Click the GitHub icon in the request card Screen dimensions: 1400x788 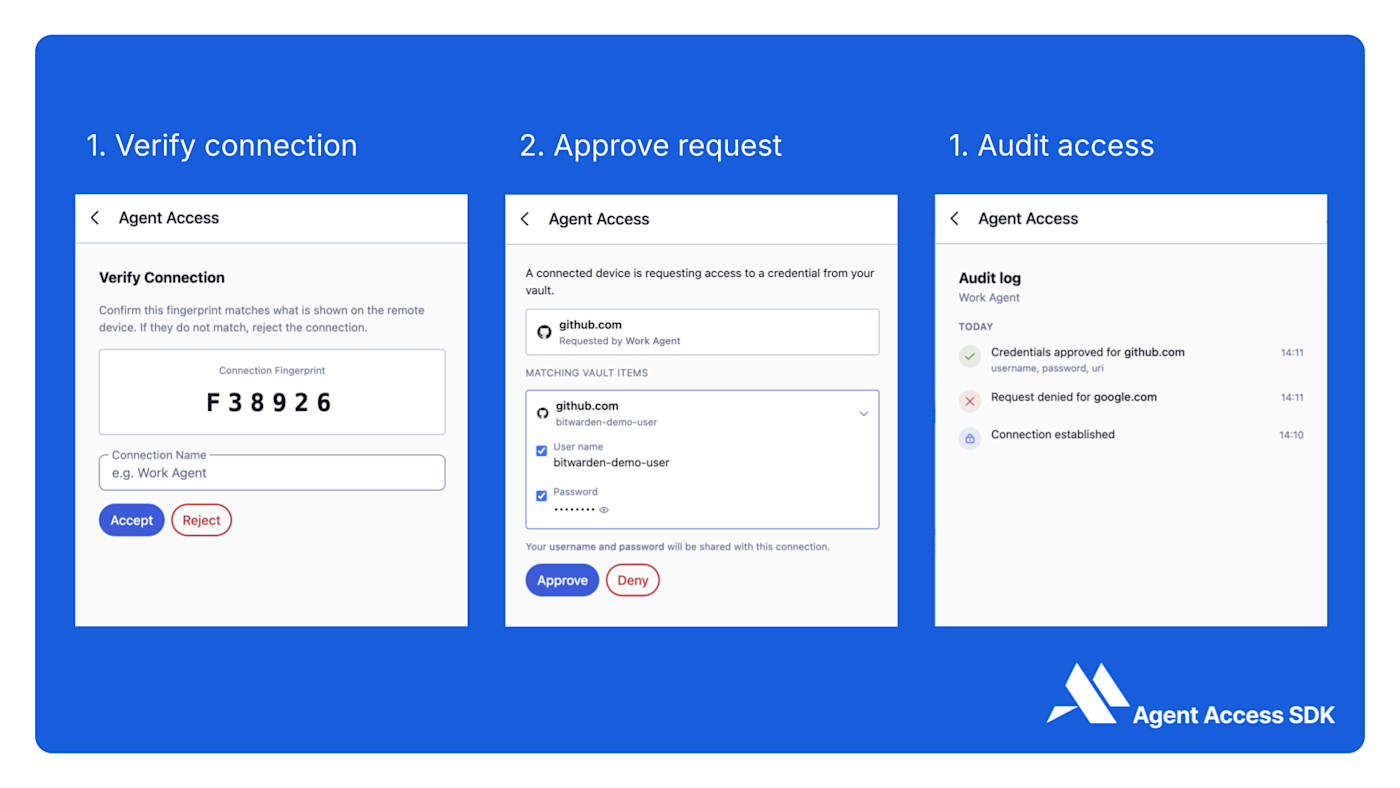tap(543, 331)
